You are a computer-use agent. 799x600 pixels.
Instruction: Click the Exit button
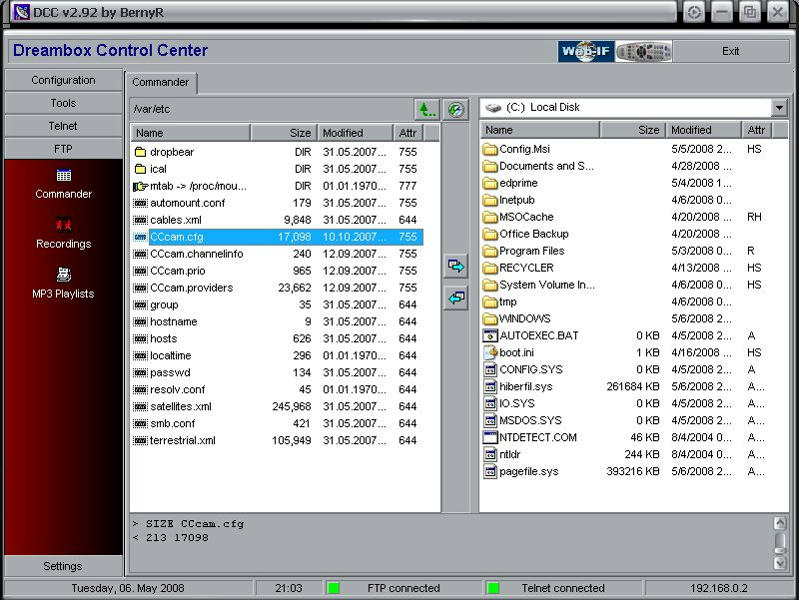click(731, 51)
